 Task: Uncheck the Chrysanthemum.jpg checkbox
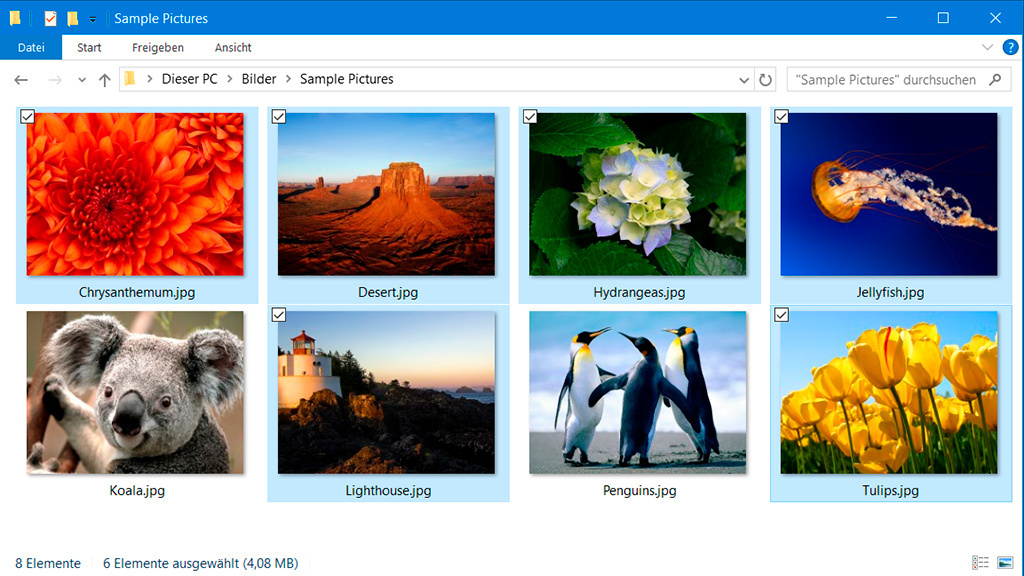point(27,117)
